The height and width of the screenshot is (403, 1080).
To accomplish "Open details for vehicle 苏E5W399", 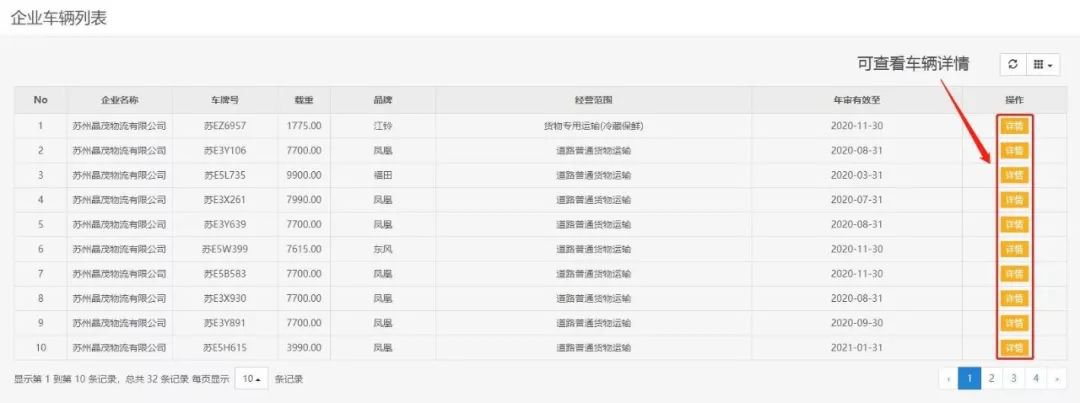I will [x=1014, y=249].
